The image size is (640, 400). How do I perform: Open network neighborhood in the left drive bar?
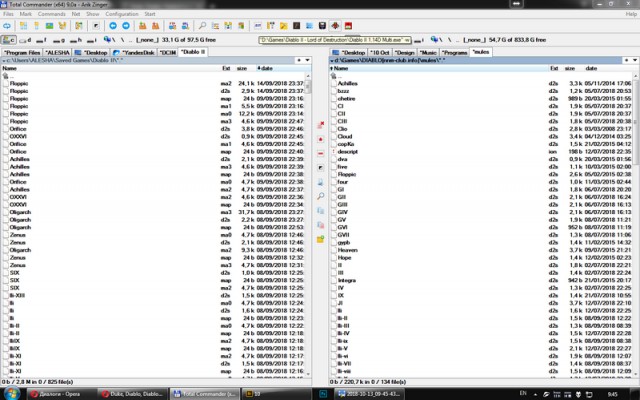pos(107,40)
